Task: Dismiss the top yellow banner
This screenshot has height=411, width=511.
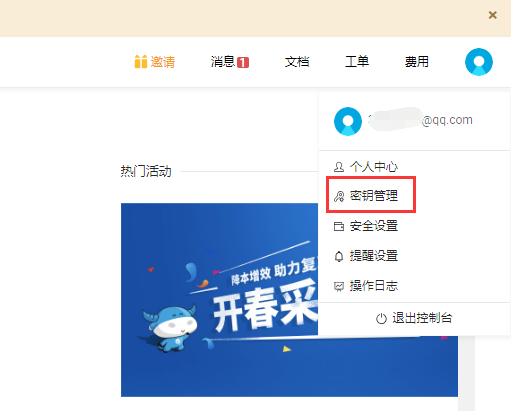Action: click(x=492, y=15)
